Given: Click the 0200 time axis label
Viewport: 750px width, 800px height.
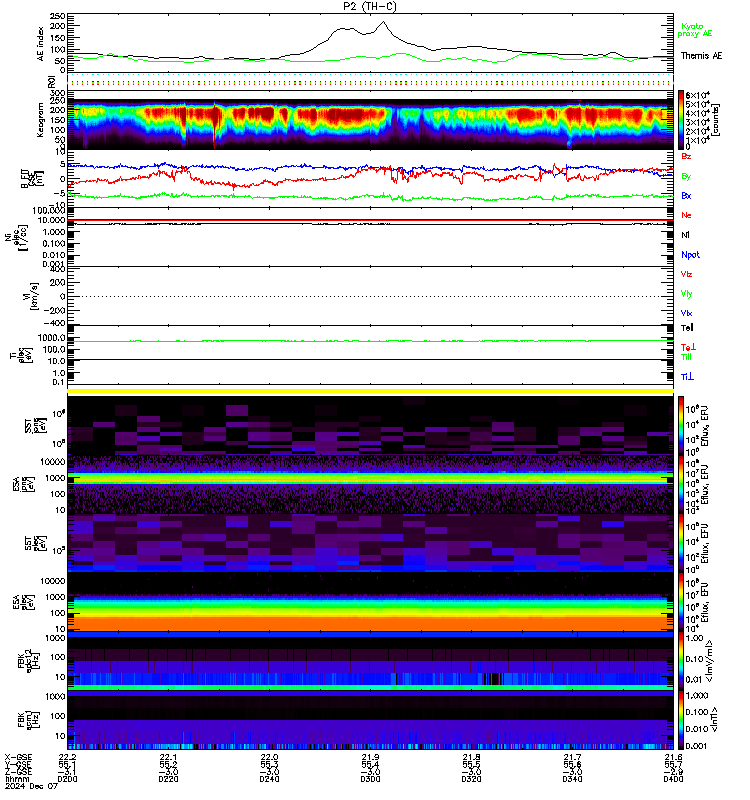Looking at the screenshot, I should coord(67,779).
